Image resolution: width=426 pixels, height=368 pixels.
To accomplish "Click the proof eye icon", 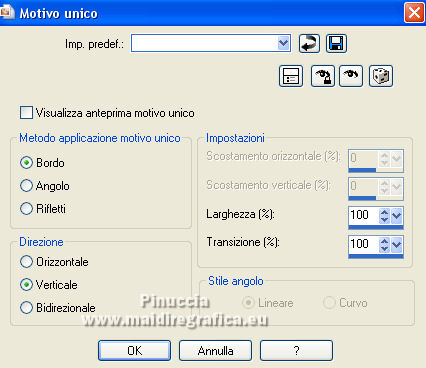I will 351,76.
